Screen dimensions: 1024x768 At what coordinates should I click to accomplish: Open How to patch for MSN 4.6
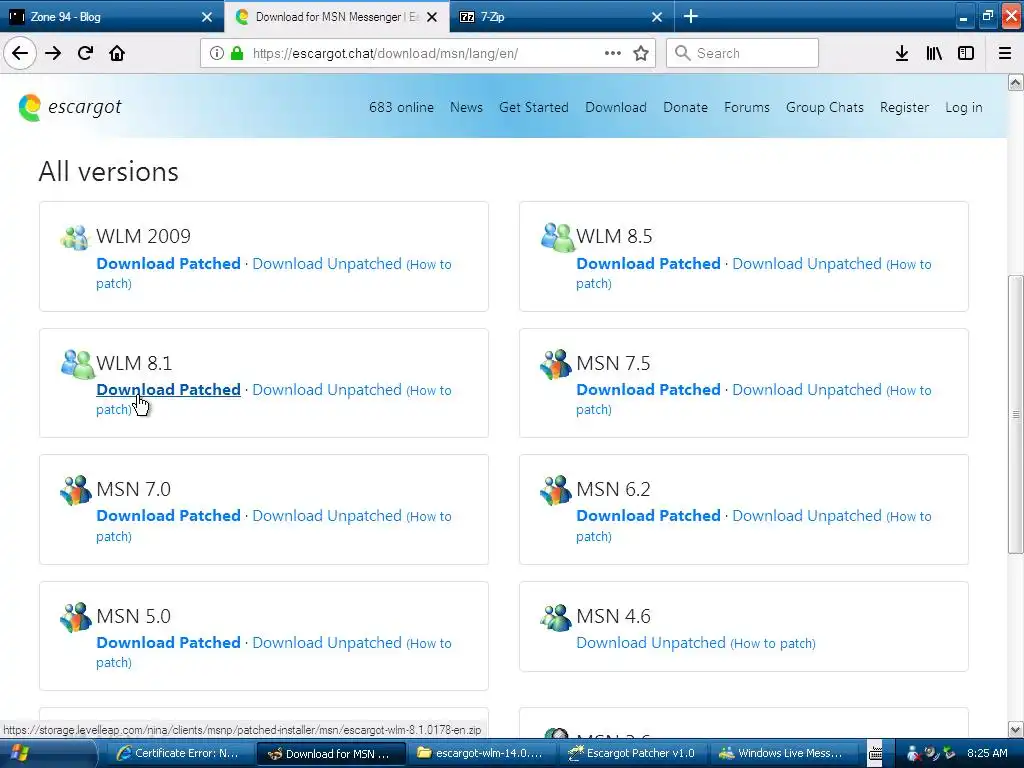773,643
